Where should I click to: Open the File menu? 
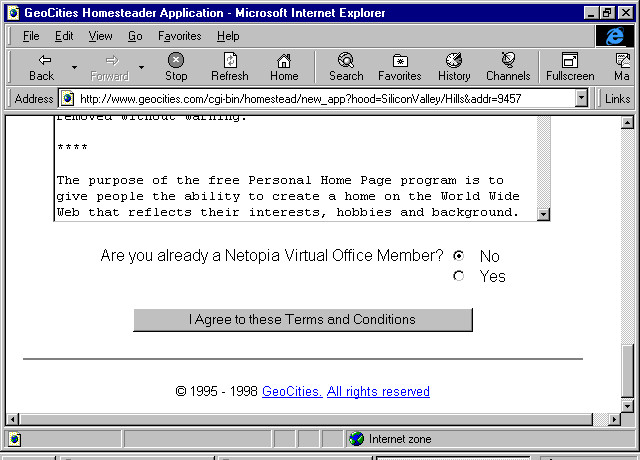click(x=31, y=36)
